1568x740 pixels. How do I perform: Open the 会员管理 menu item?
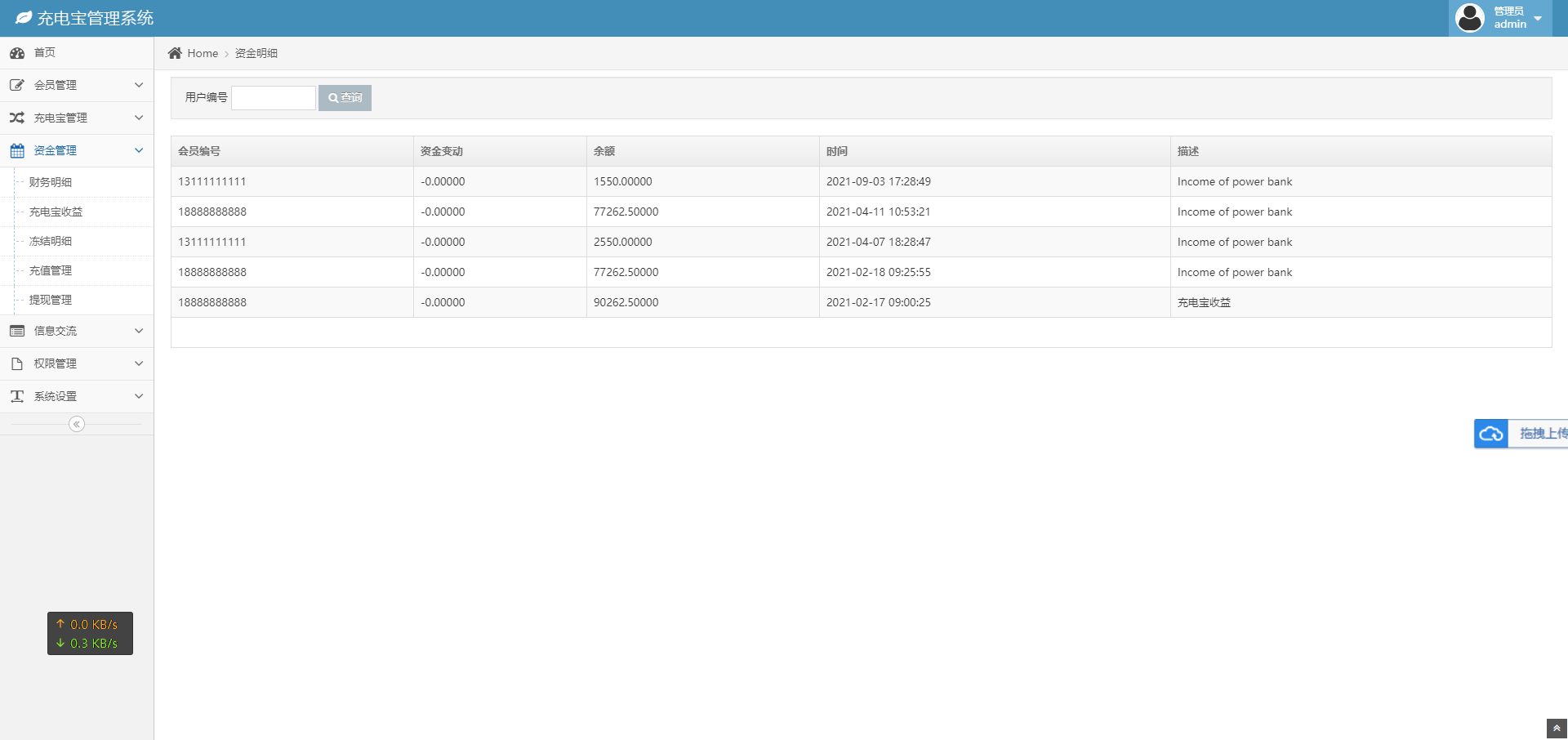[x=77, y=85]
